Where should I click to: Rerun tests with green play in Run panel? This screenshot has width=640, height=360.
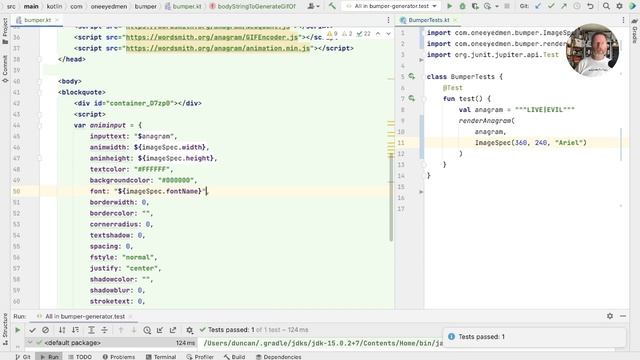[x=18, y=330]
